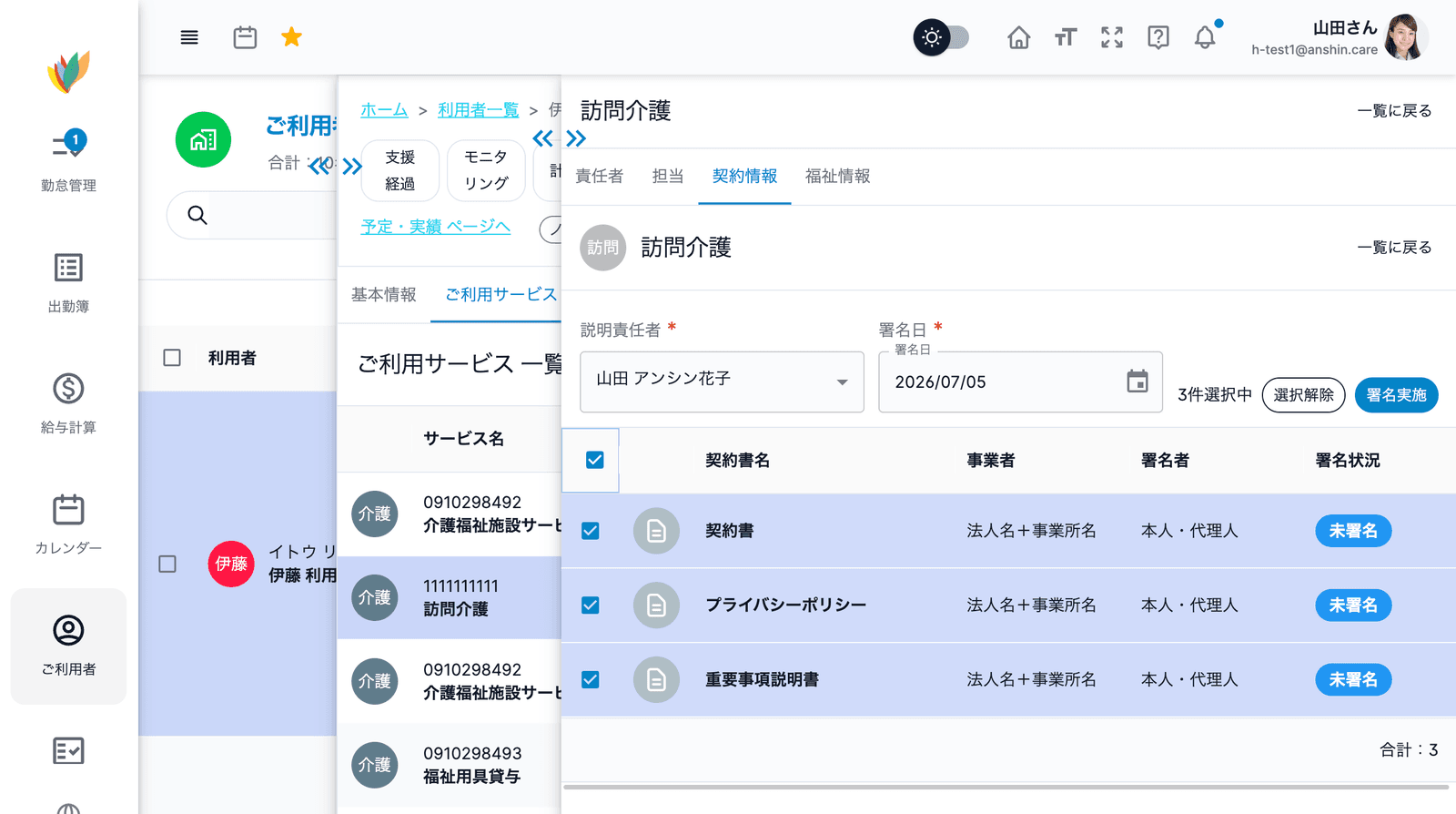
Task: Open date picker calendar icon
Action: 1137,381
